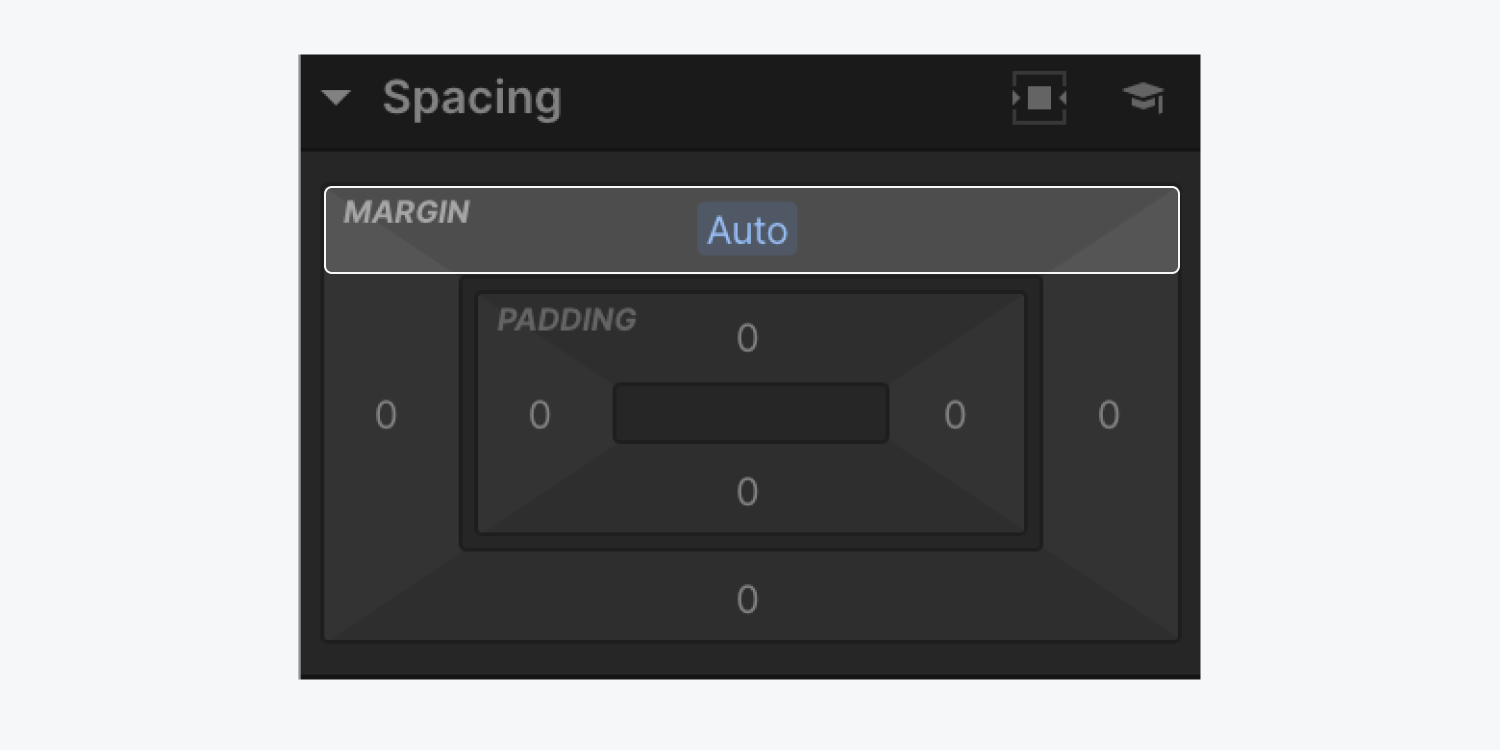Click the left padding 0 value
Screen dimensions: 1501x751
539,415
